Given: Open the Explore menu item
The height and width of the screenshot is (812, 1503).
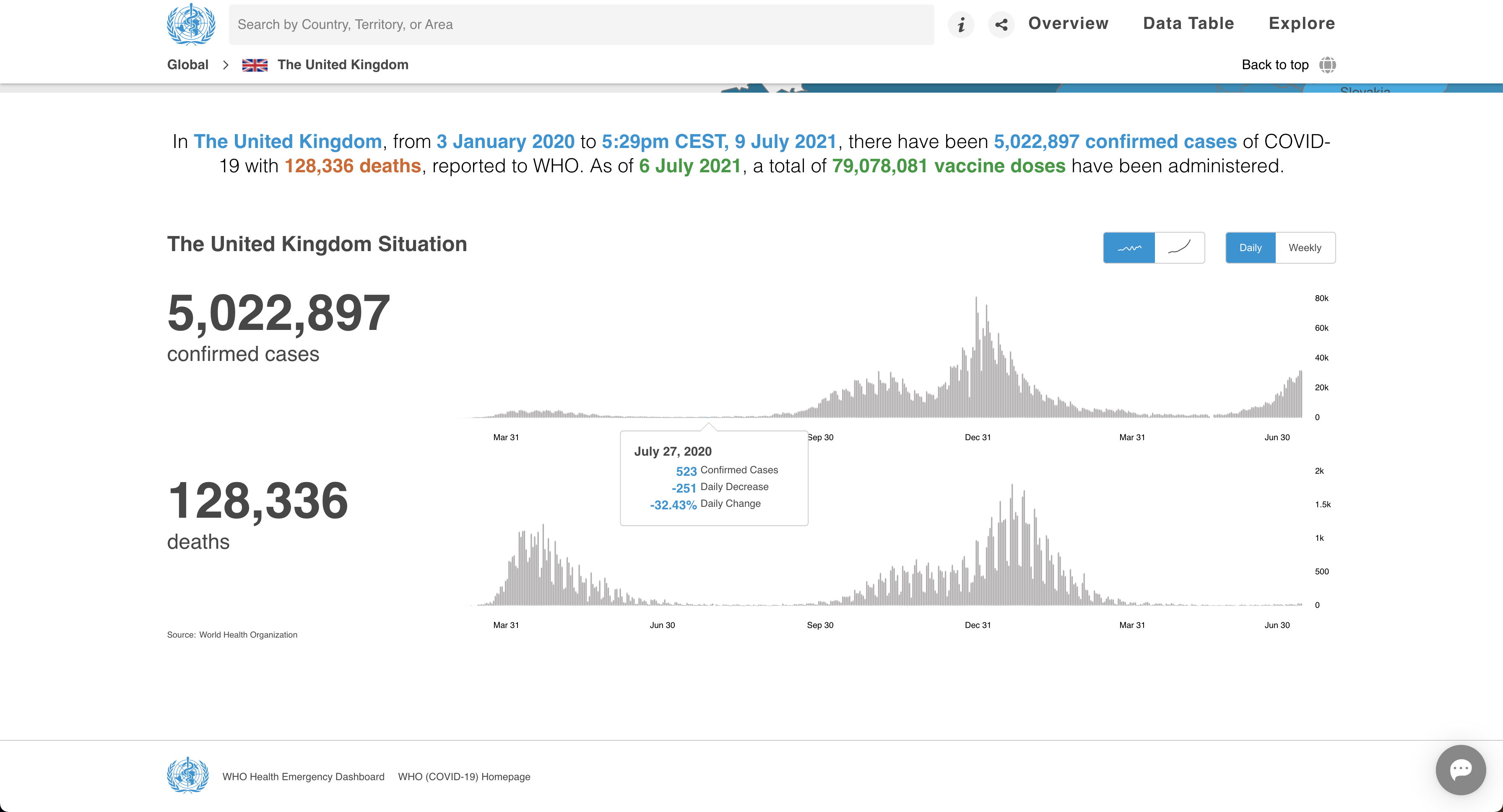Looking at the screenshot, I should [1301, 23].
